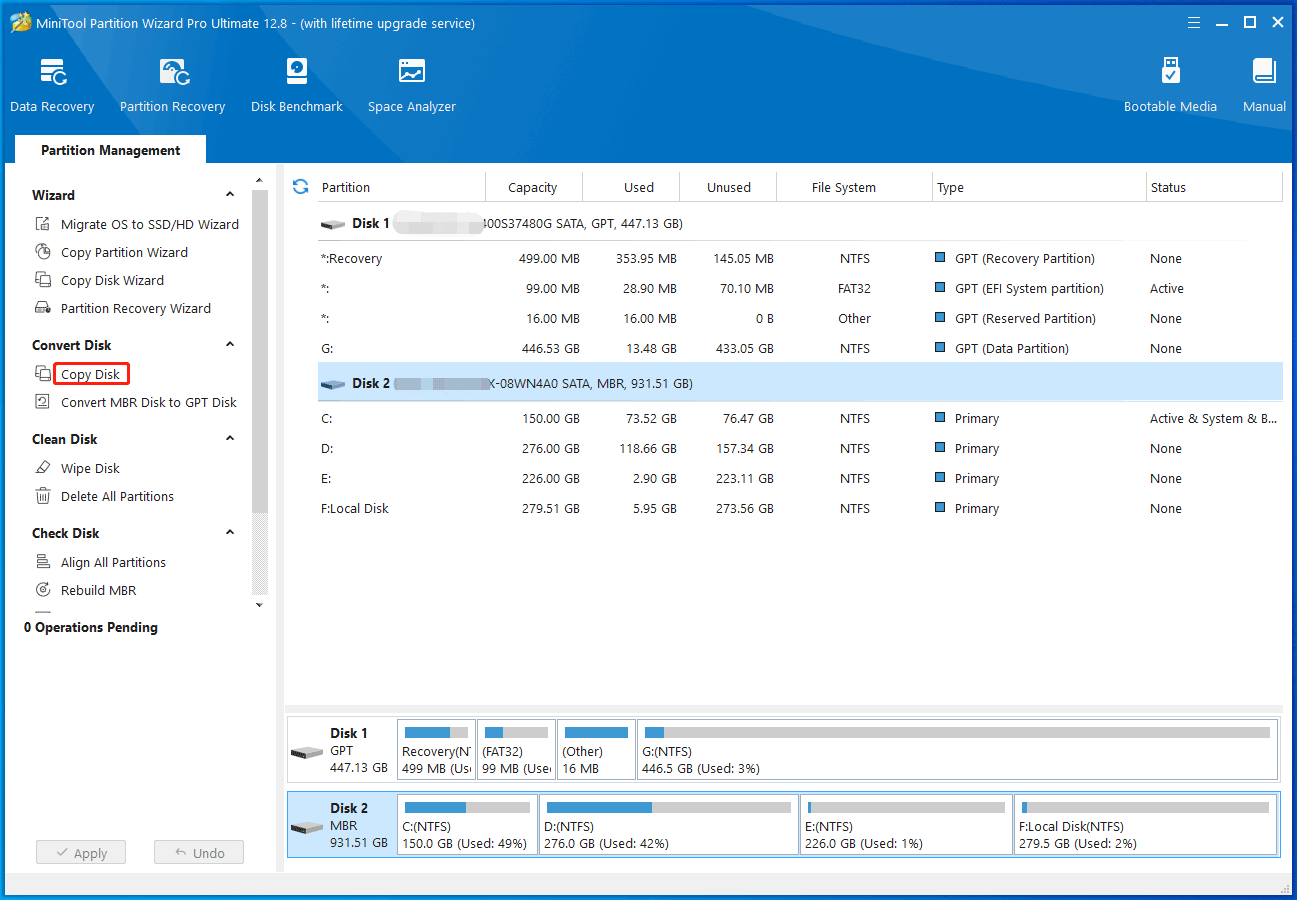Image resolution: width=1297 pixels, height=900 pixels.
Task: Select the *:Recovery partition row
Action: [799, 258]
